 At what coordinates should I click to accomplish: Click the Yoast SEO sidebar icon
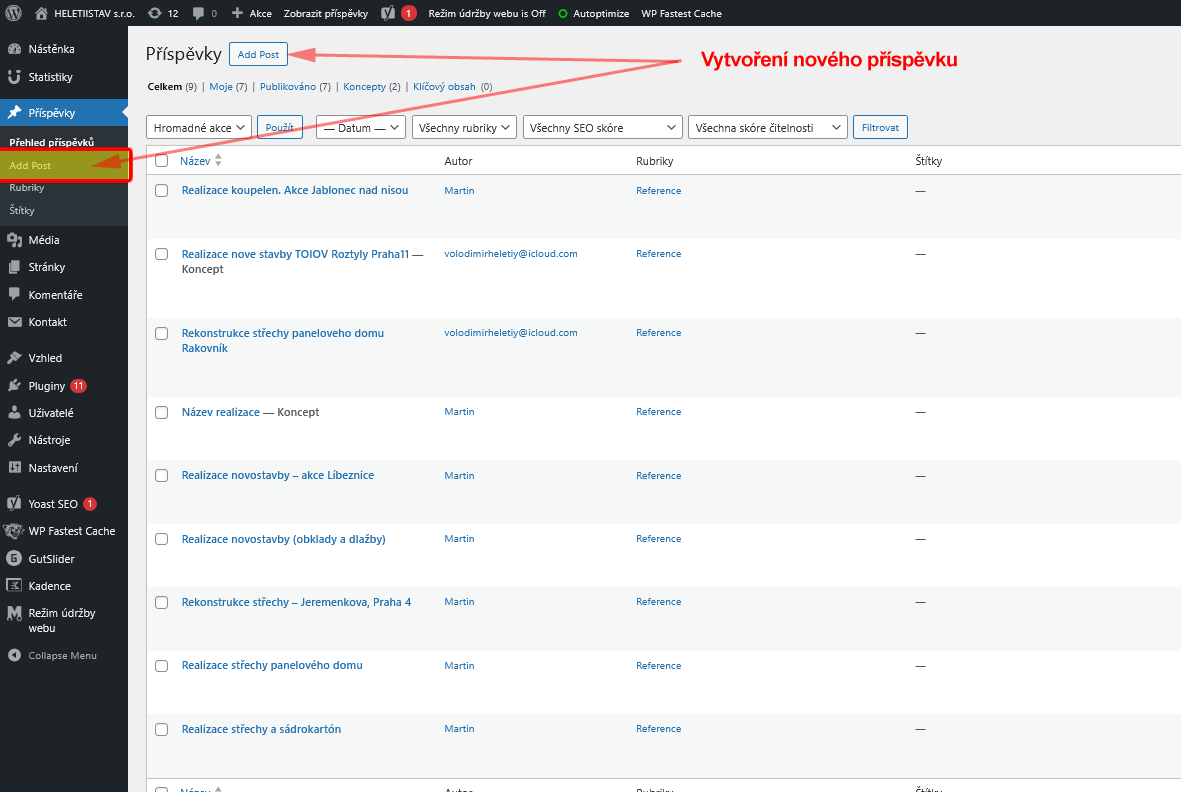click(x=14, y=504)
